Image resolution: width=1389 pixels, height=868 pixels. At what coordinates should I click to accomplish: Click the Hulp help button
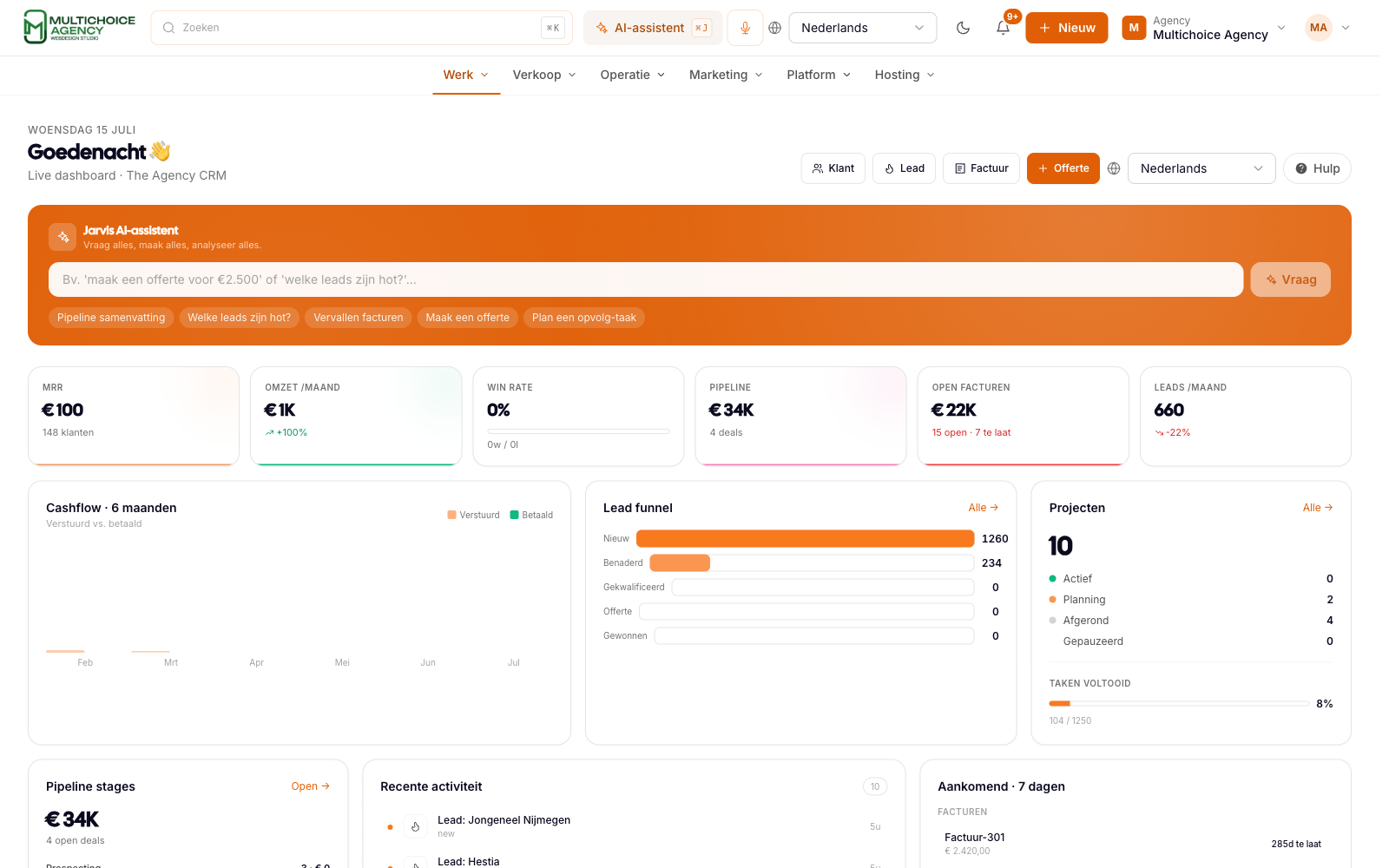click(1317, 168)
